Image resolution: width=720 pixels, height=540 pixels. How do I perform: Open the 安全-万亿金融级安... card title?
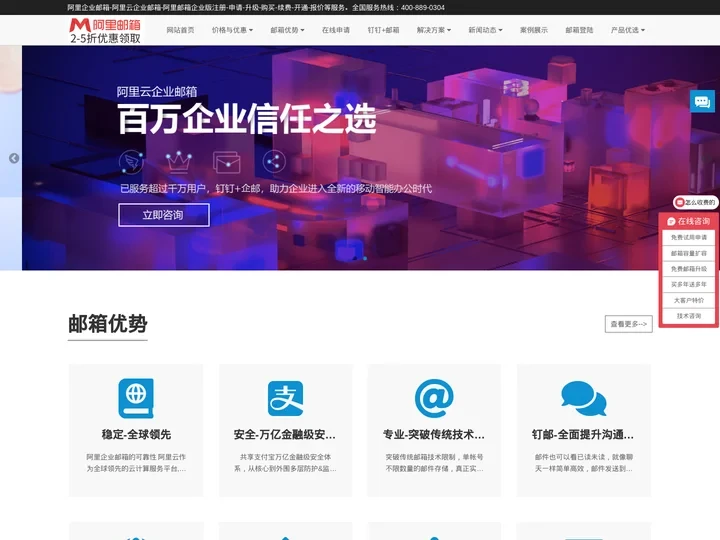[285, 434]
